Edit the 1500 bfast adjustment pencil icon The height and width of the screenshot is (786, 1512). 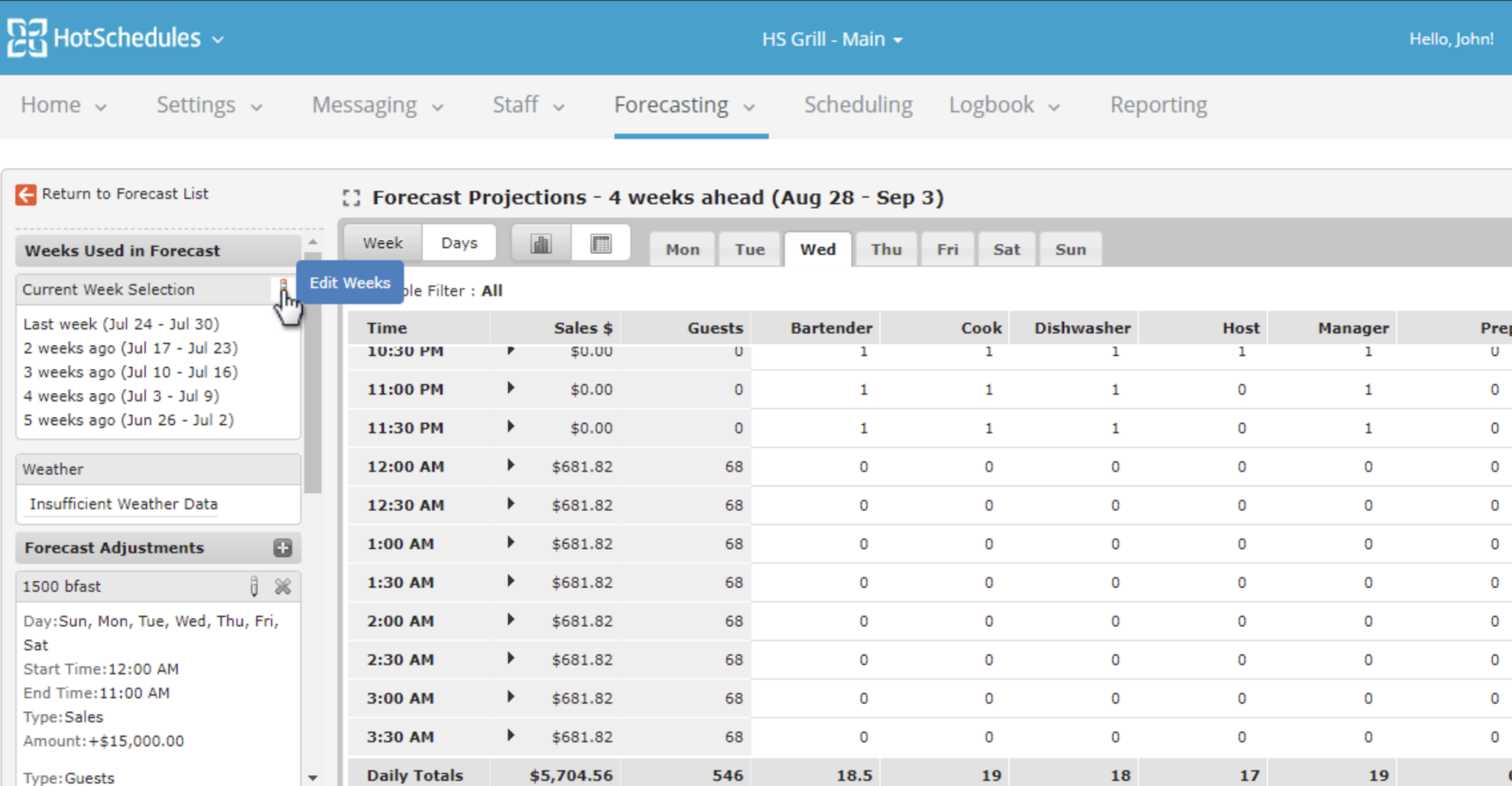254,587
